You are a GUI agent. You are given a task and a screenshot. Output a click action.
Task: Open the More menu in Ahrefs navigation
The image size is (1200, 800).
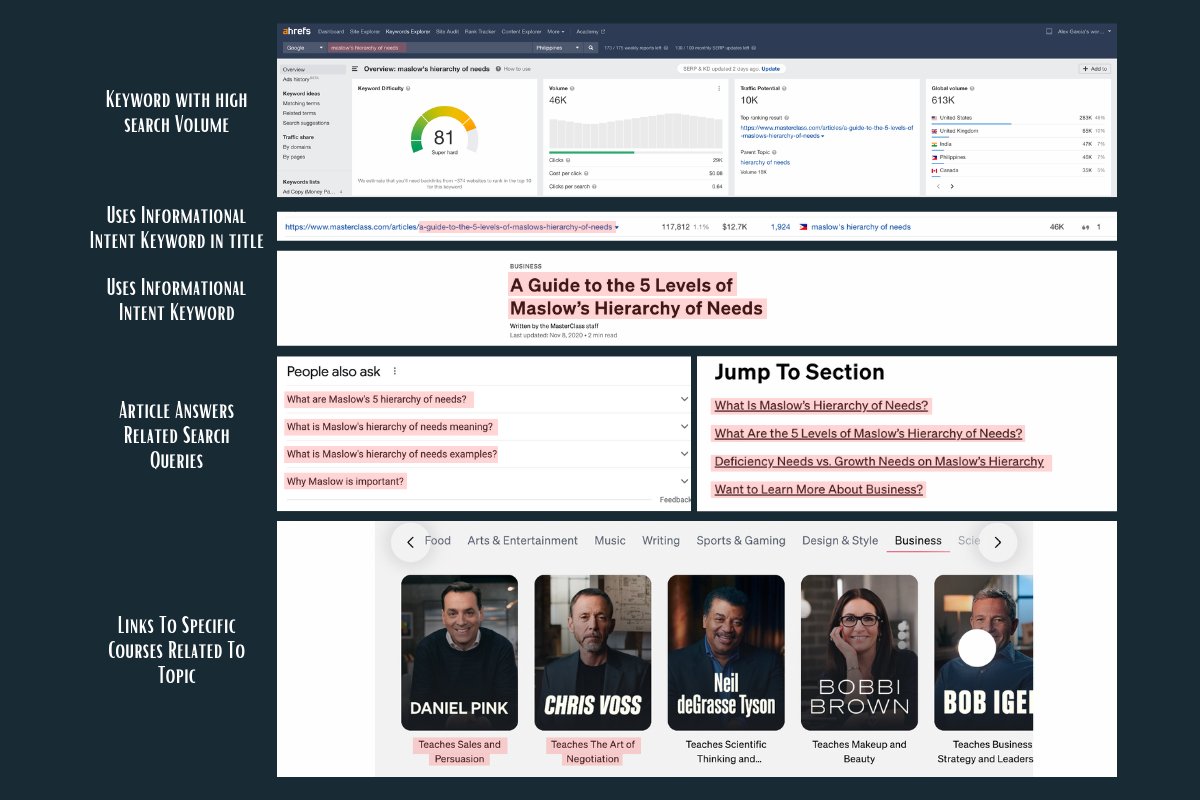(555, 31)
